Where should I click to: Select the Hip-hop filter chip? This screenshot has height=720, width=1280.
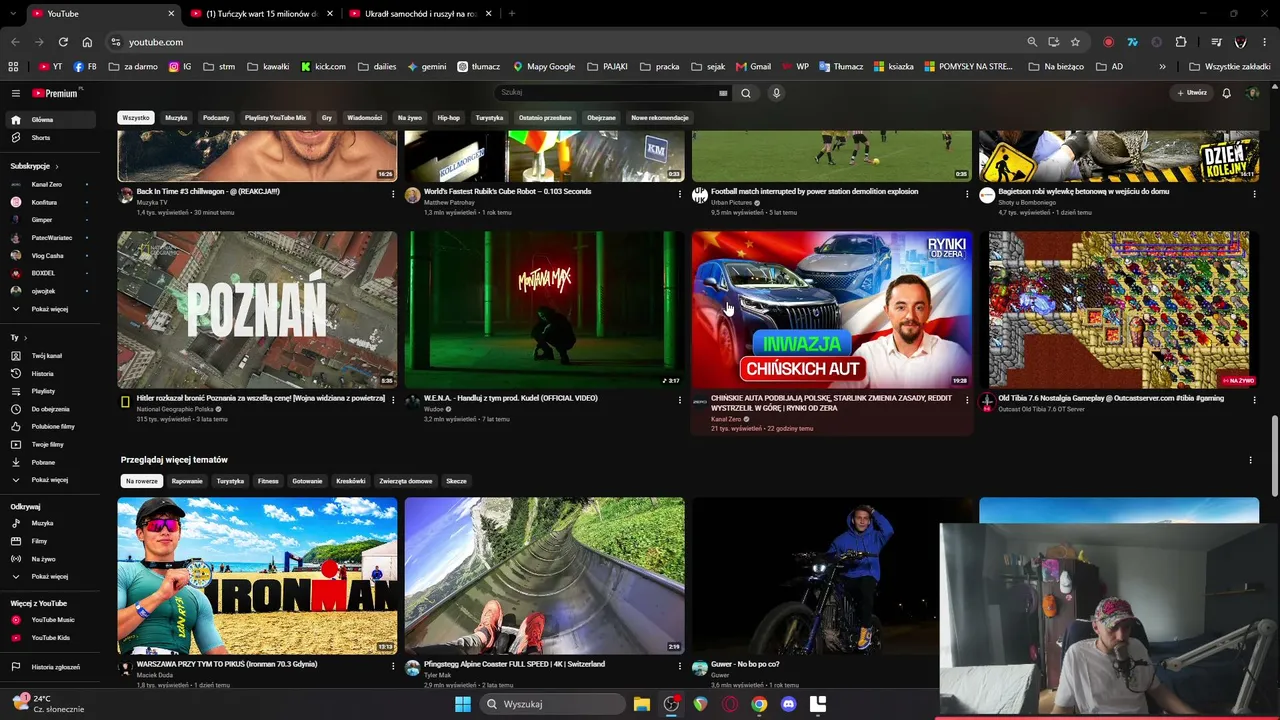tap(448, 118)
